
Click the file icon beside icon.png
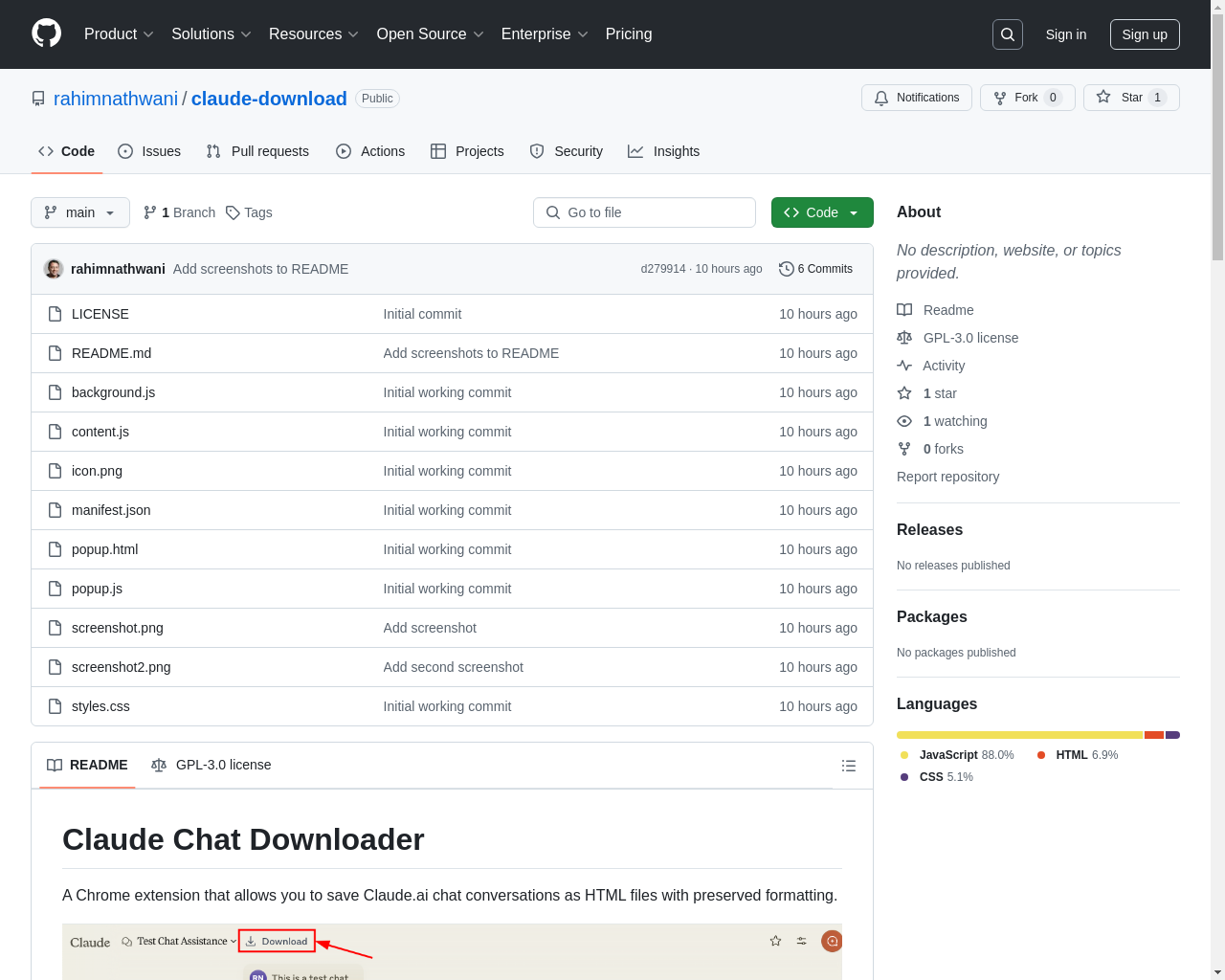[x=56, y=471]
